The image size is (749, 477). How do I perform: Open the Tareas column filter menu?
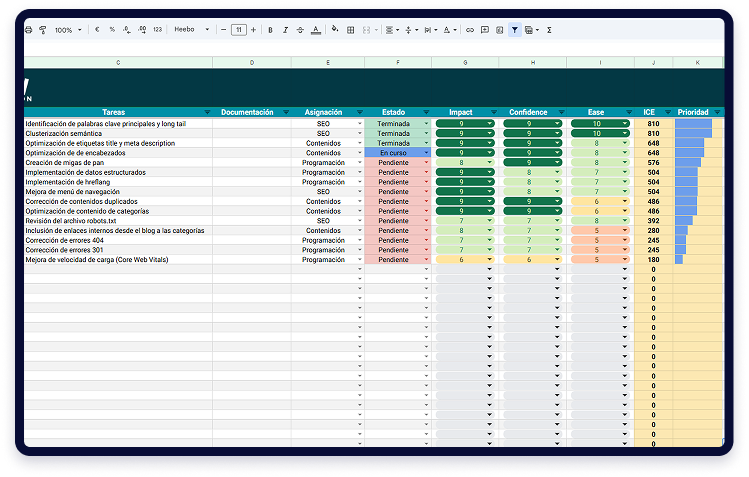click(207, 112)
